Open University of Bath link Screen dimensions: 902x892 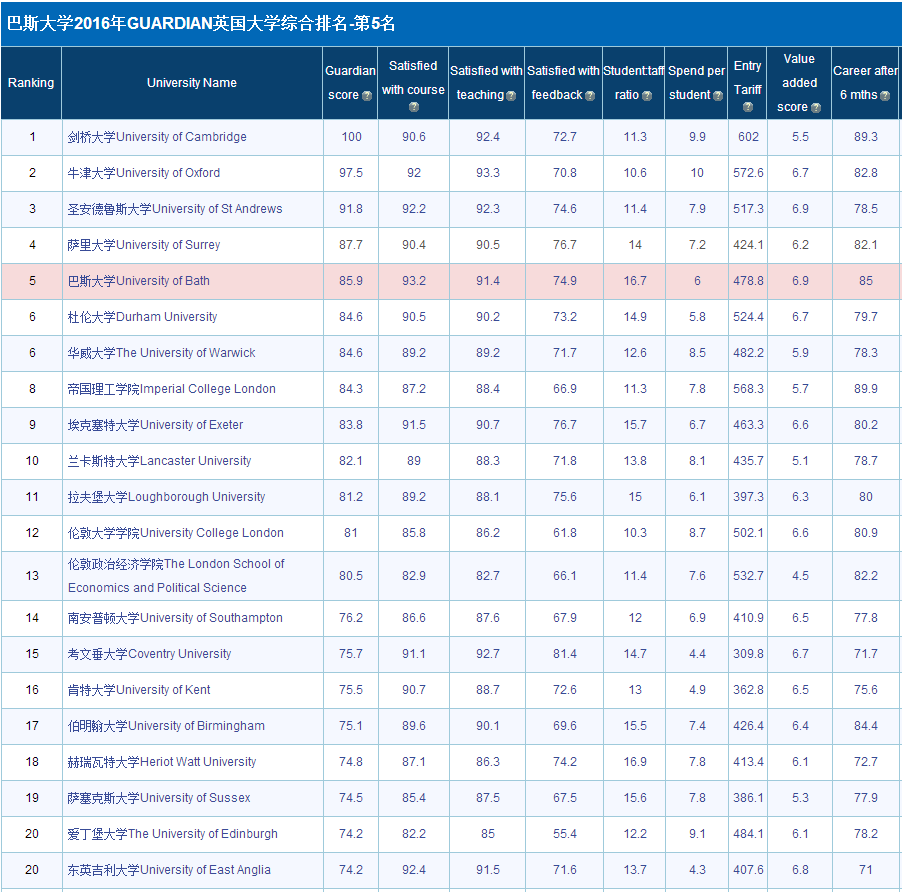(139, 281)
